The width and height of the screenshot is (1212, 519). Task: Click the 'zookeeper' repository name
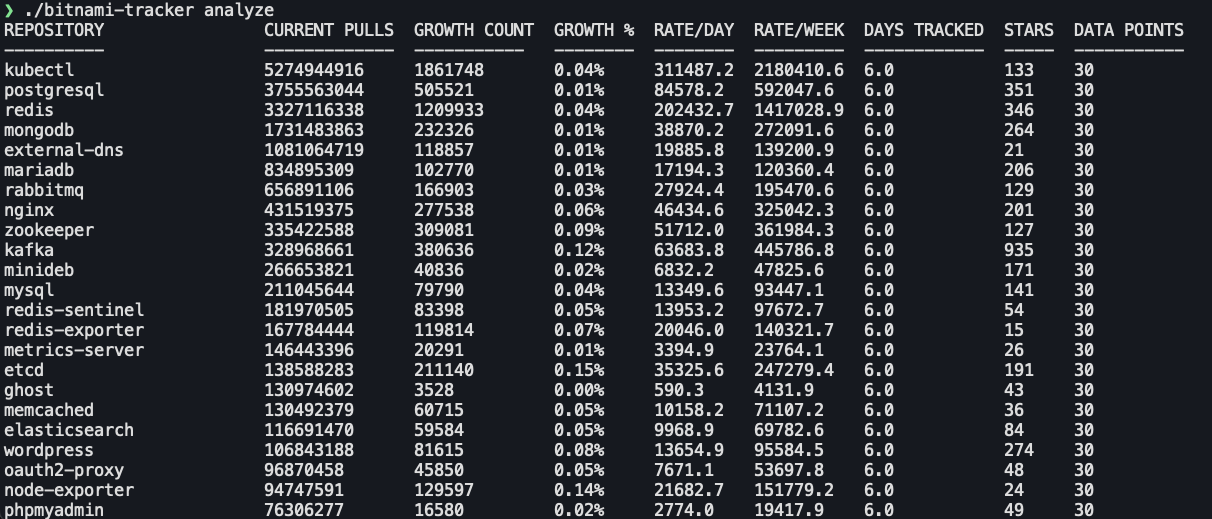click(49, 230)
